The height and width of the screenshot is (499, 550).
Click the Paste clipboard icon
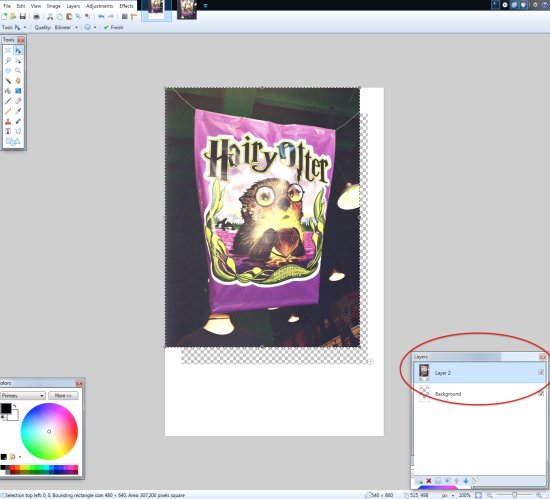pos(69,16)
